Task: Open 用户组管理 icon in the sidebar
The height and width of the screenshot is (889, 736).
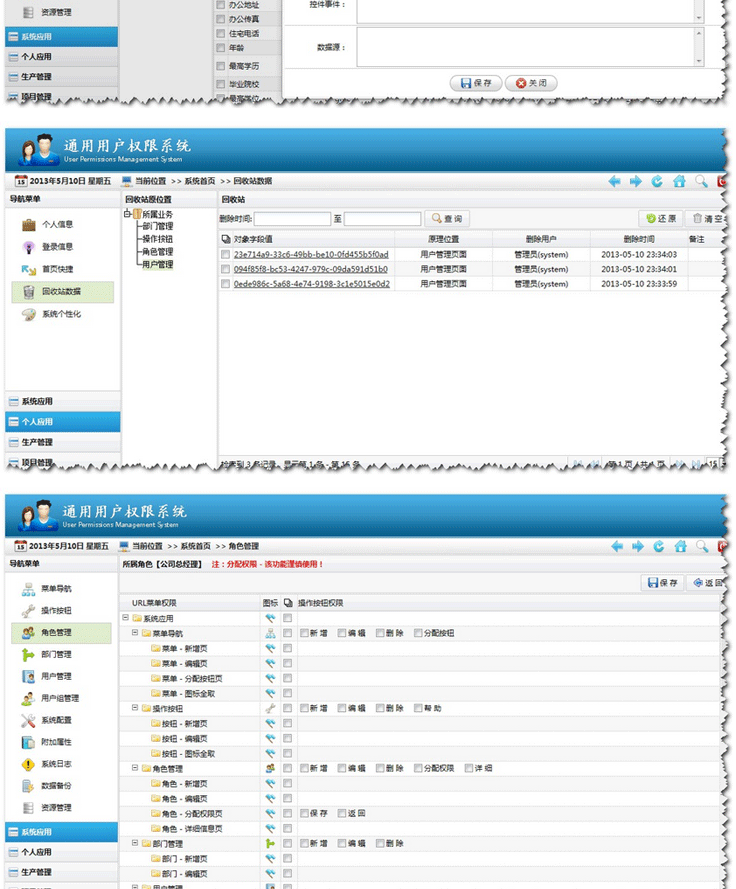Action: point(28,698)
